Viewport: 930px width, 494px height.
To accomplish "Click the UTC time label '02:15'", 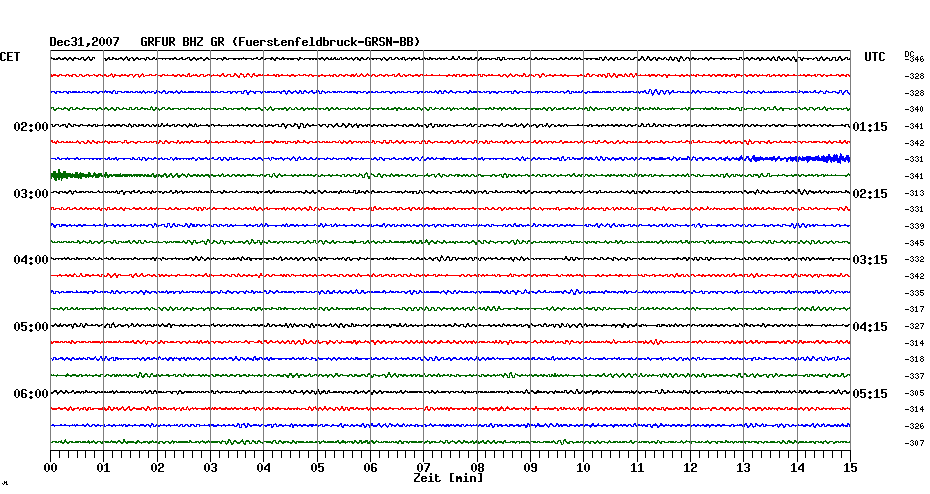I will (870, 194).
